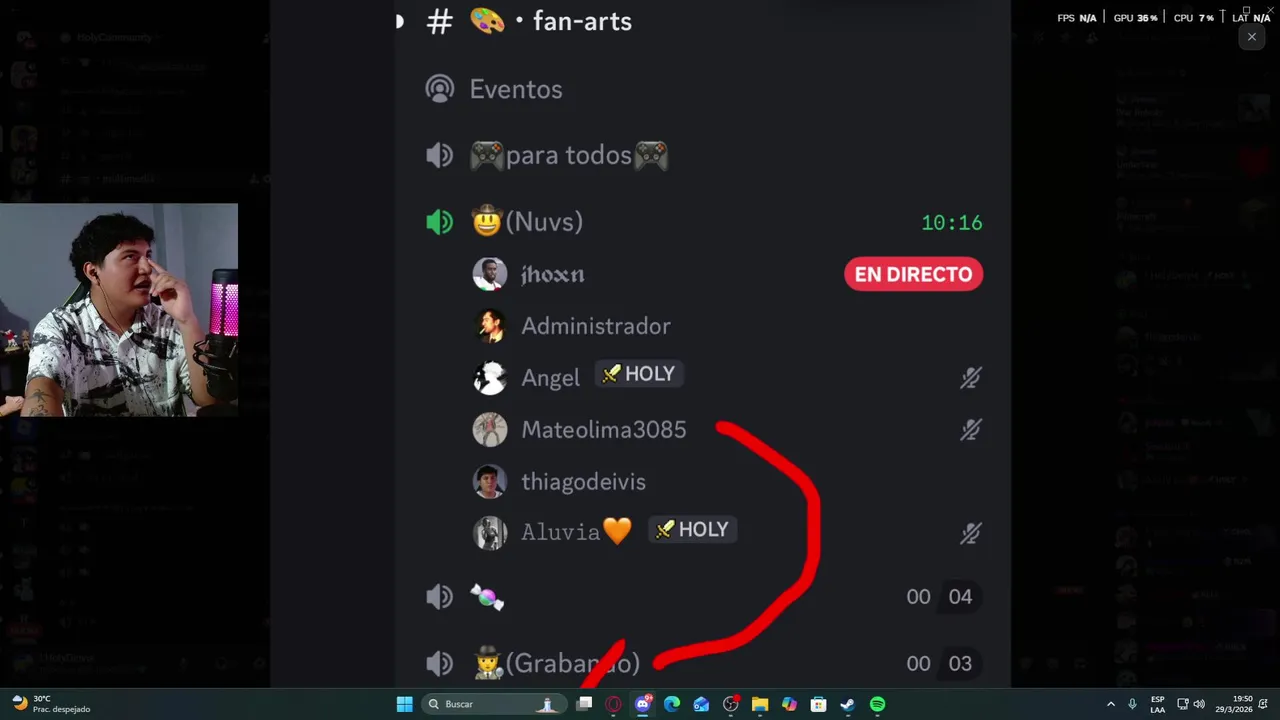Screen dimensions: 1280x720
Task: Open Discord from the taskbar
Action: coord(643,704)
